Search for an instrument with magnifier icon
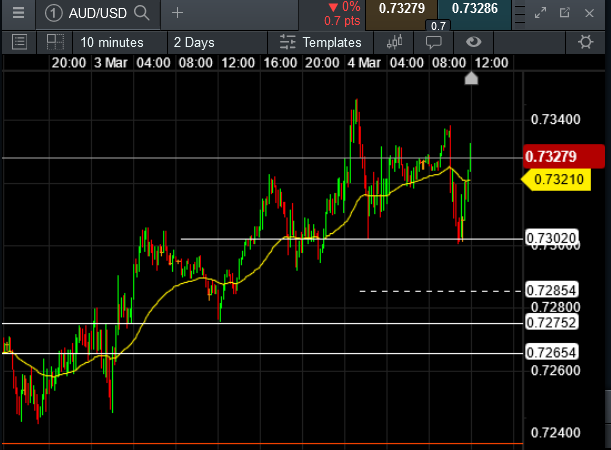Viewport: 611px width, 450px height. tap(141, 13)
